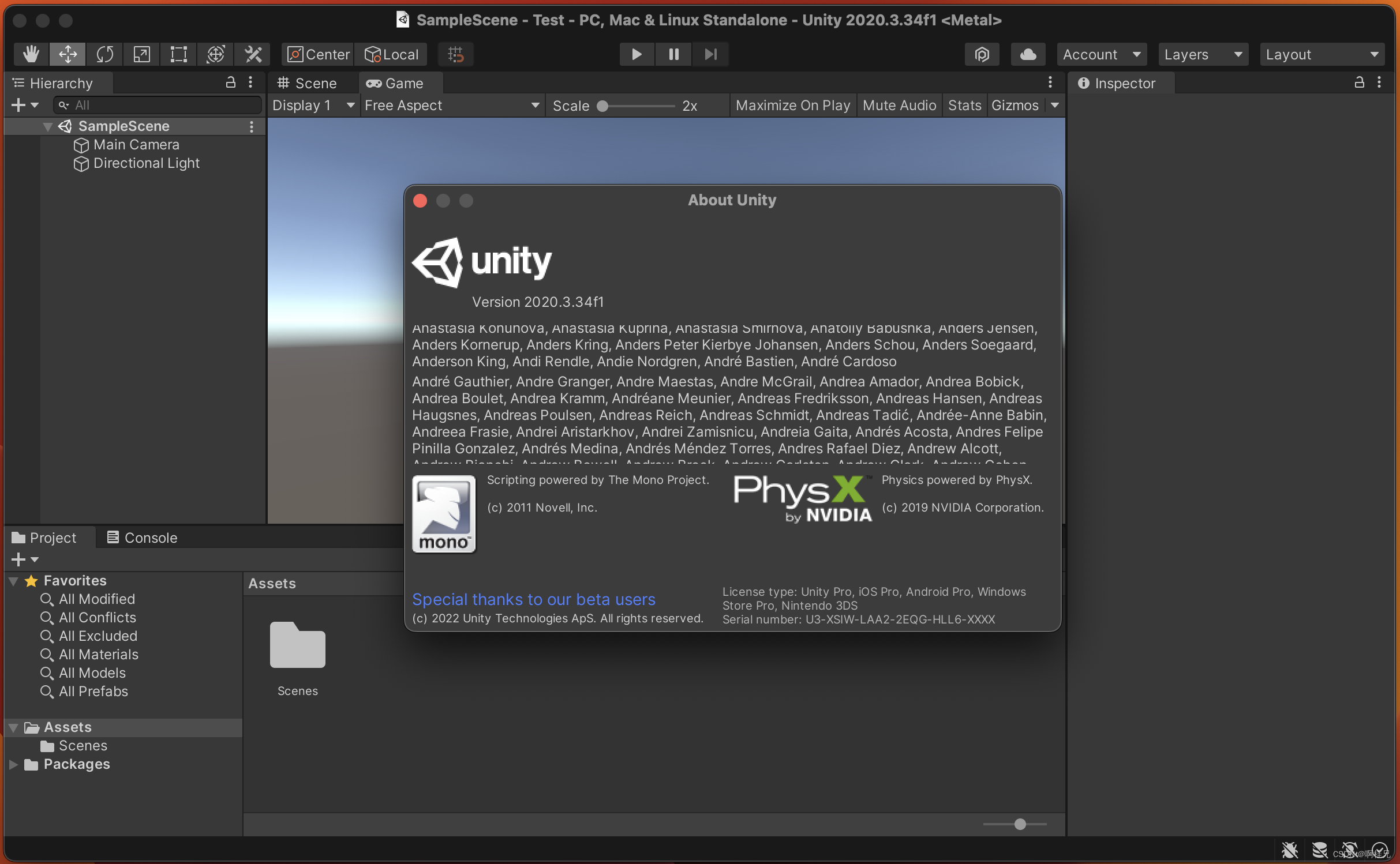Viewport: 1400px width, 864px height.
Task: Toggle Mute Audio in Game view
Action: click(897, 105)
